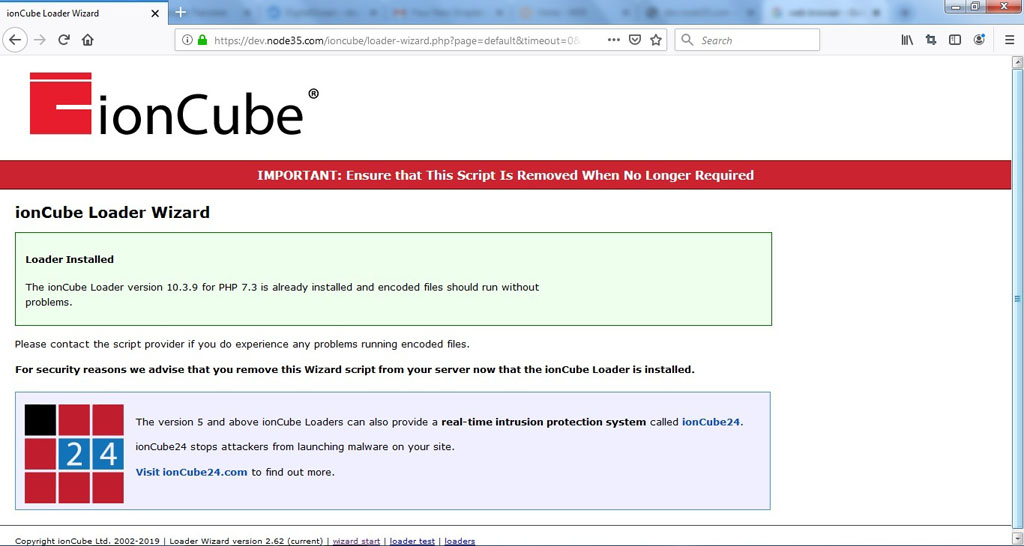
Task: Bookmark this page with star icon
Action: click(x=656, y=40)
